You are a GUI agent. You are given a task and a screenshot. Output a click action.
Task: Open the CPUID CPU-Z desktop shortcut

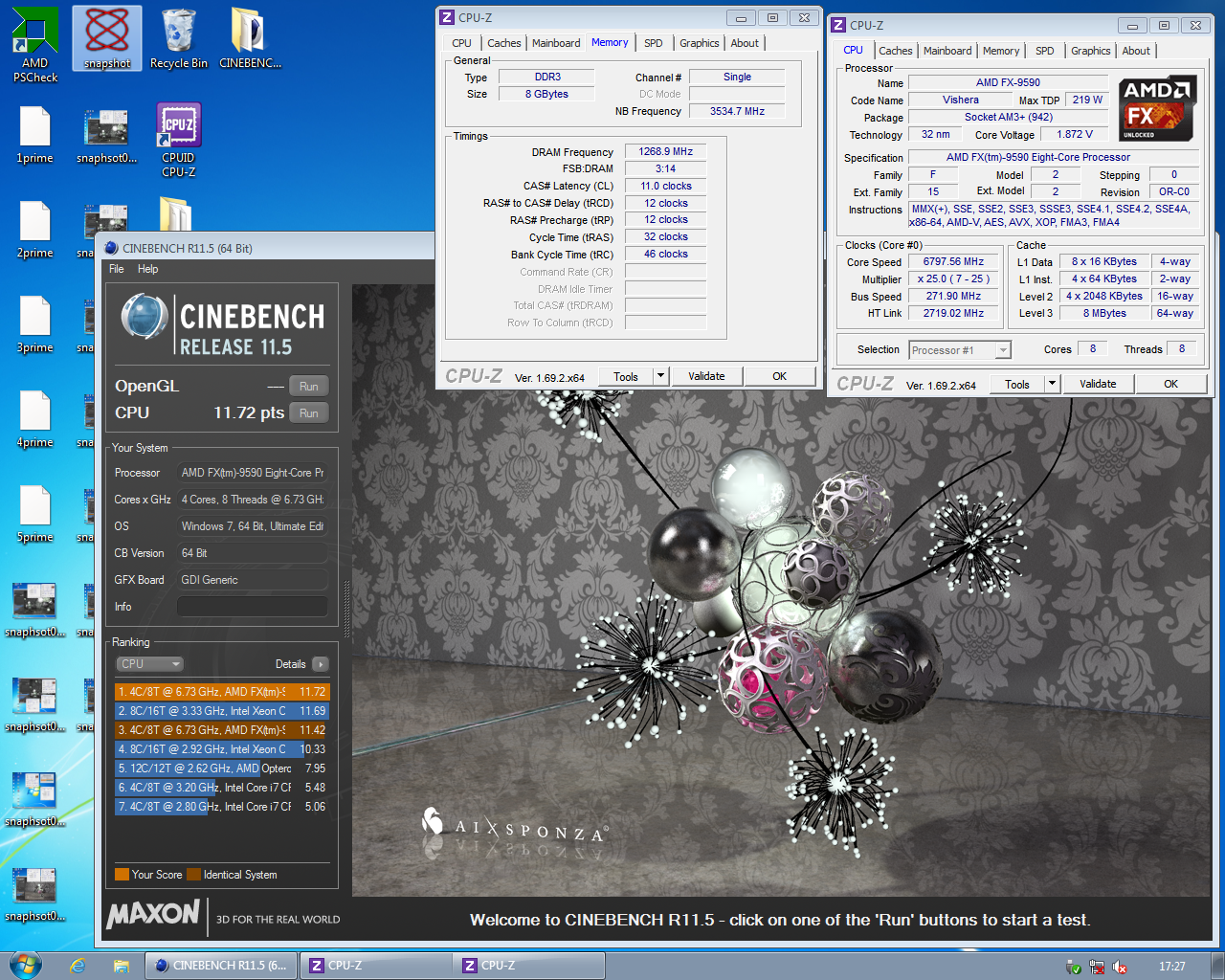click(179, 140)
